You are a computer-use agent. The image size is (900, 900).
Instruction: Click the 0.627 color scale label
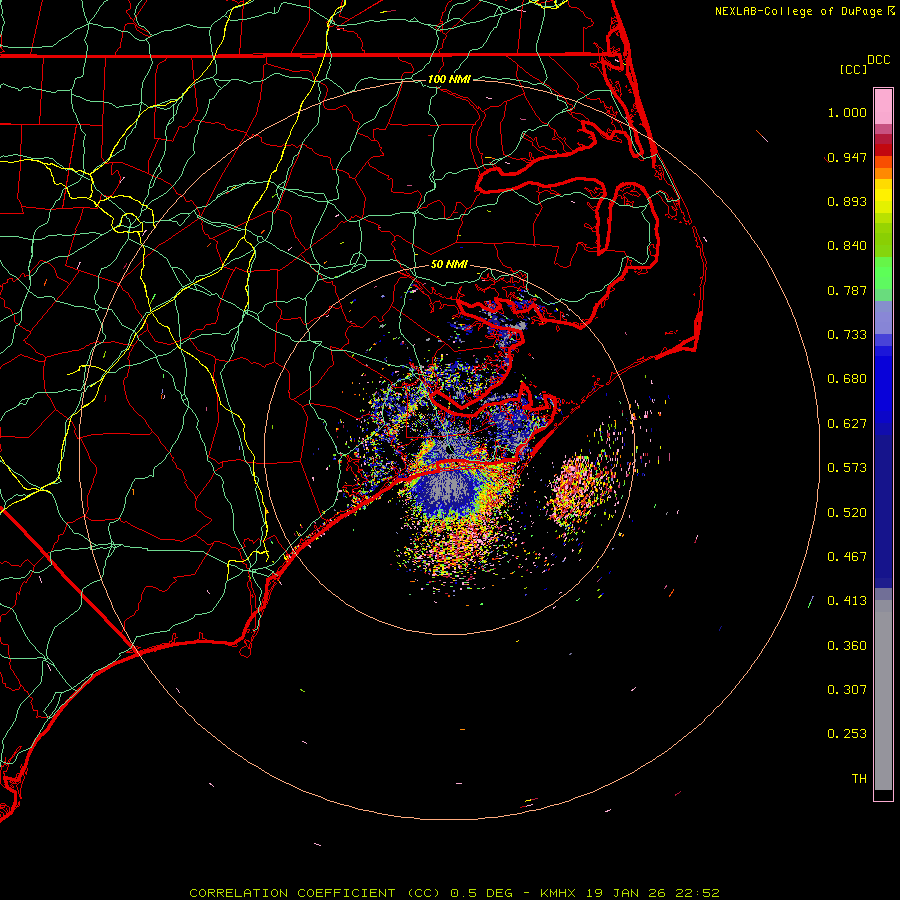[x=847, y=424]
